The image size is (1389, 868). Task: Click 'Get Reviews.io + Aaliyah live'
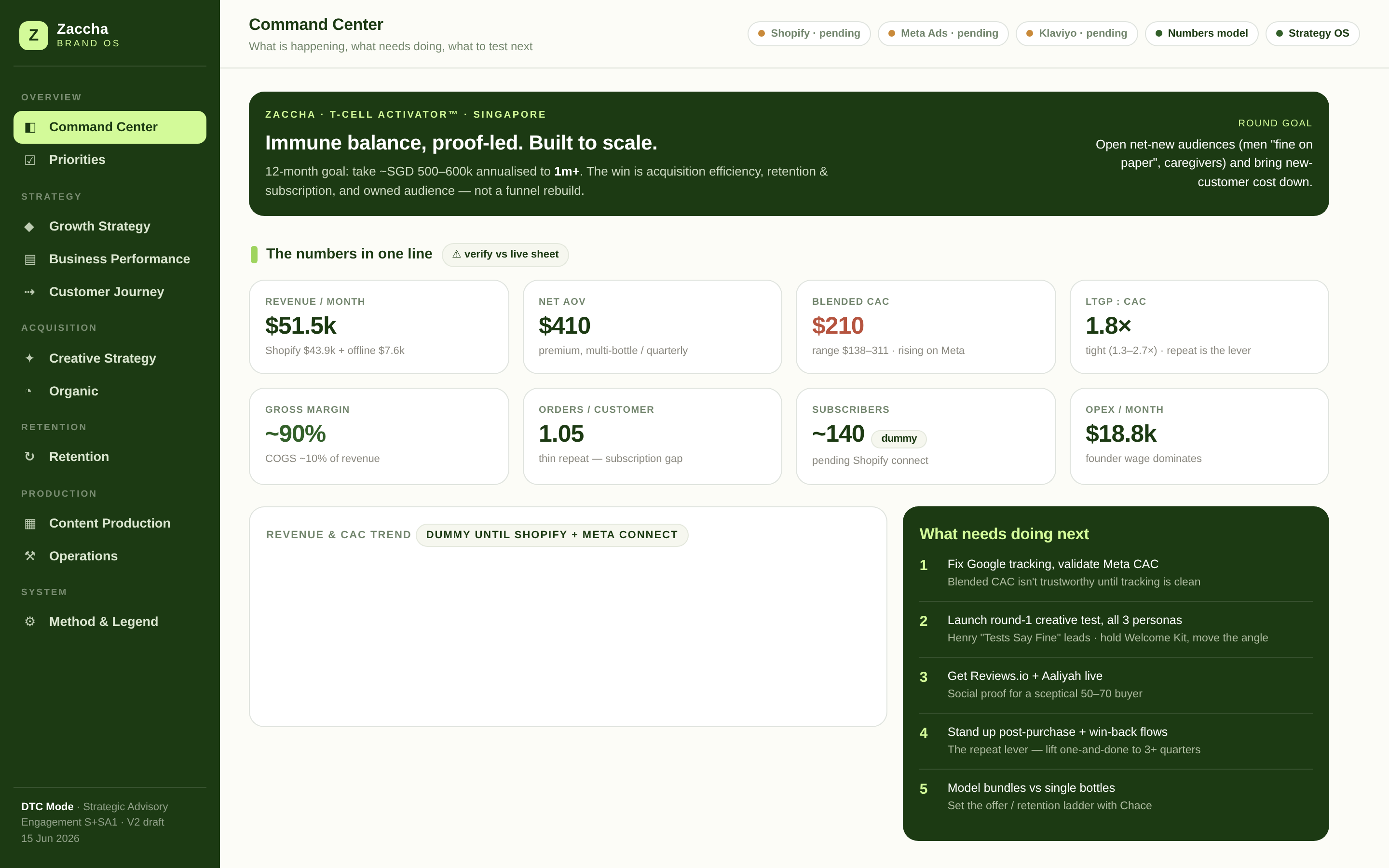[1024, 676]
